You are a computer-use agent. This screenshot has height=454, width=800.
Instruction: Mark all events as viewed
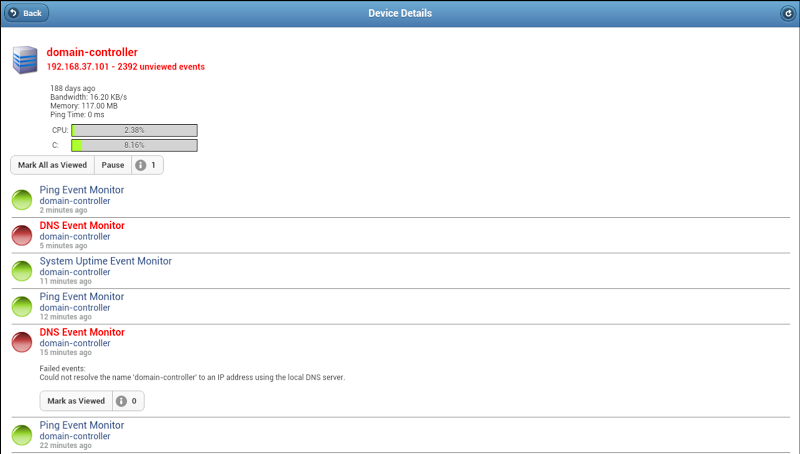coord(53,165)
